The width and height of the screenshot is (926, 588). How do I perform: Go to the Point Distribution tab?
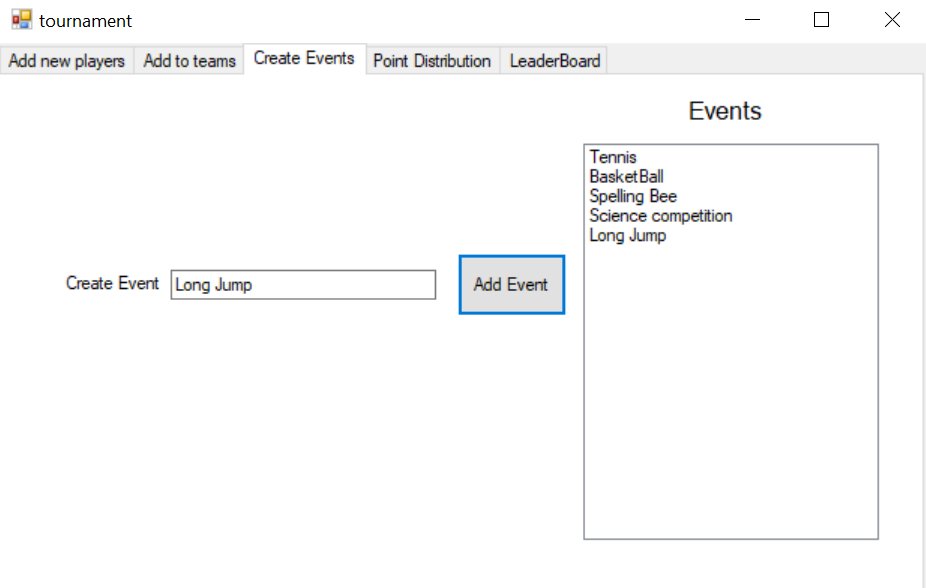tap(432, 61)
